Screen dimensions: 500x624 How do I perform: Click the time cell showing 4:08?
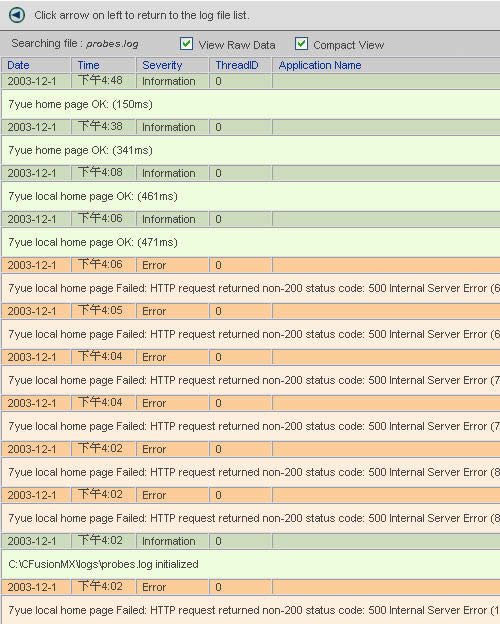pyautogui.click(x=103, y=173)
